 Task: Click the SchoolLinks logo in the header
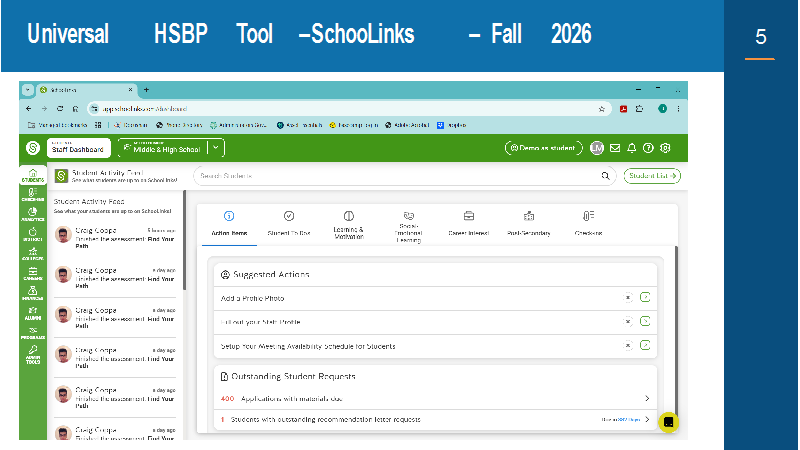click(x=33, y=148)
